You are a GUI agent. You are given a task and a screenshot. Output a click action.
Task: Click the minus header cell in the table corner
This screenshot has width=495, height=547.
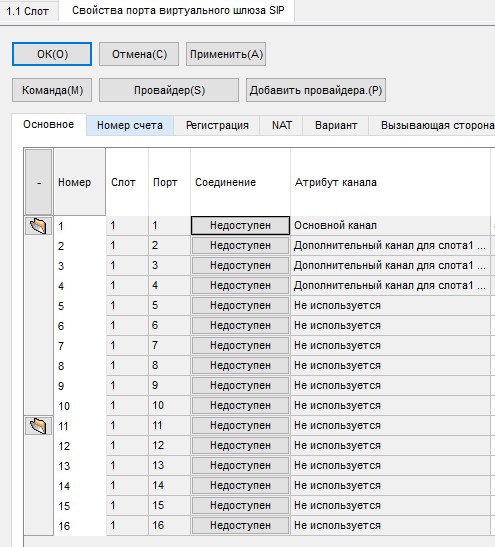pyautogui.click(x=39, y=182)
